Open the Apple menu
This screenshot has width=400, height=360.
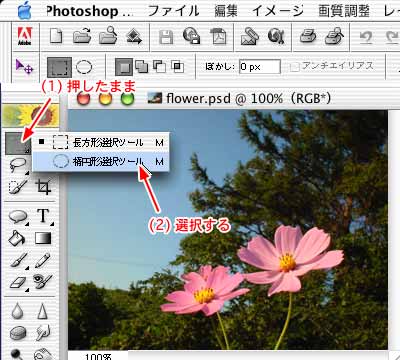pos(24,10)
